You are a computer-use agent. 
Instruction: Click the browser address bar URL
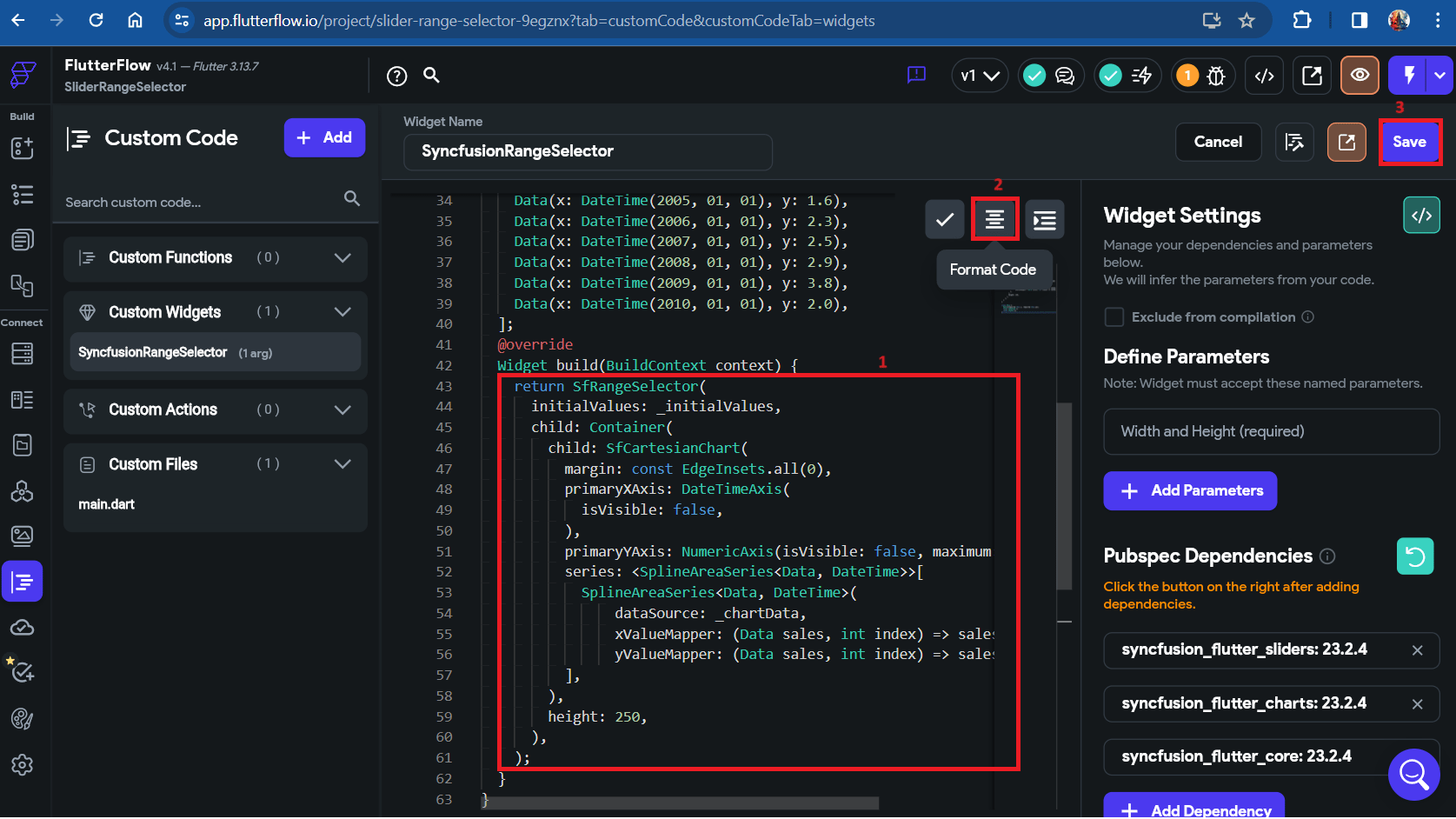[x=539, y=21]
